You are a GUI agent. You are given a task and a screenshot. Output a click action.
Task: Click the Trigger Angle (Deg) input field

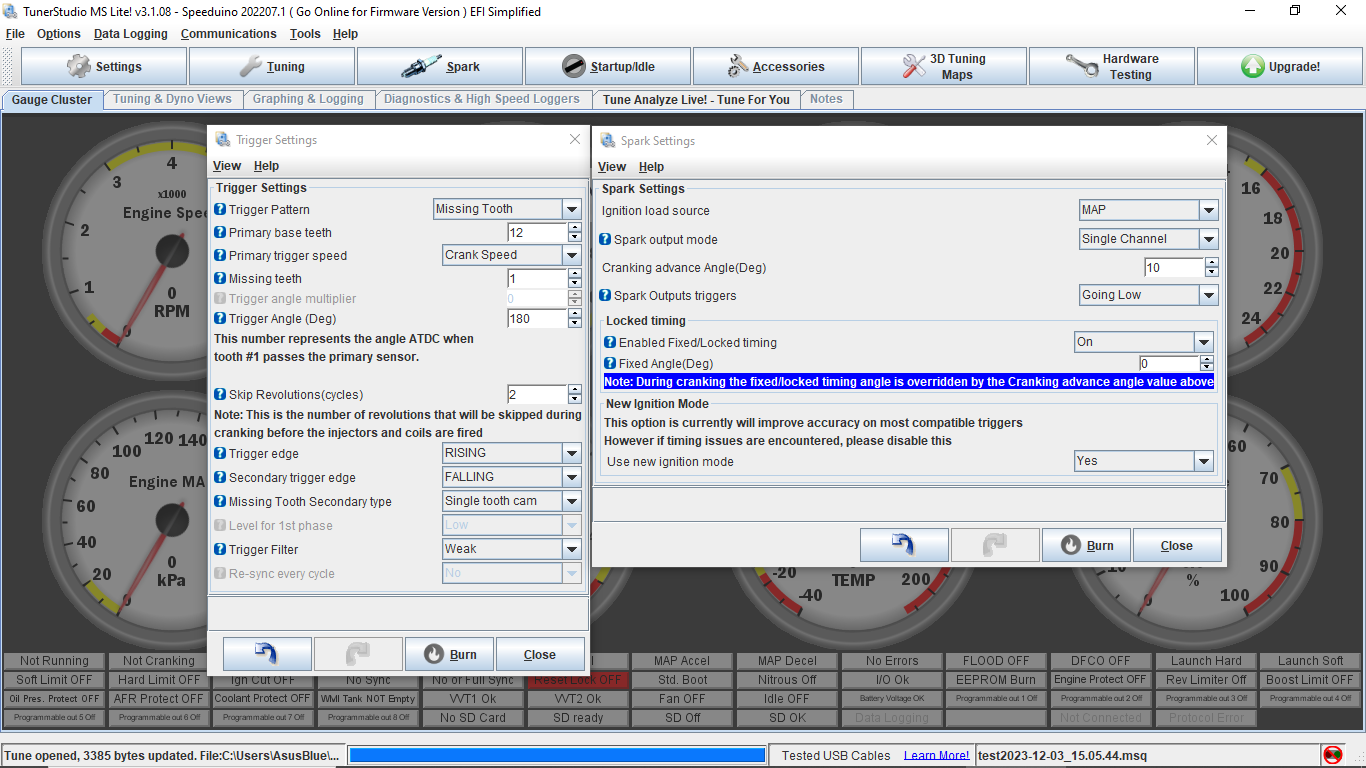(538, 319)
